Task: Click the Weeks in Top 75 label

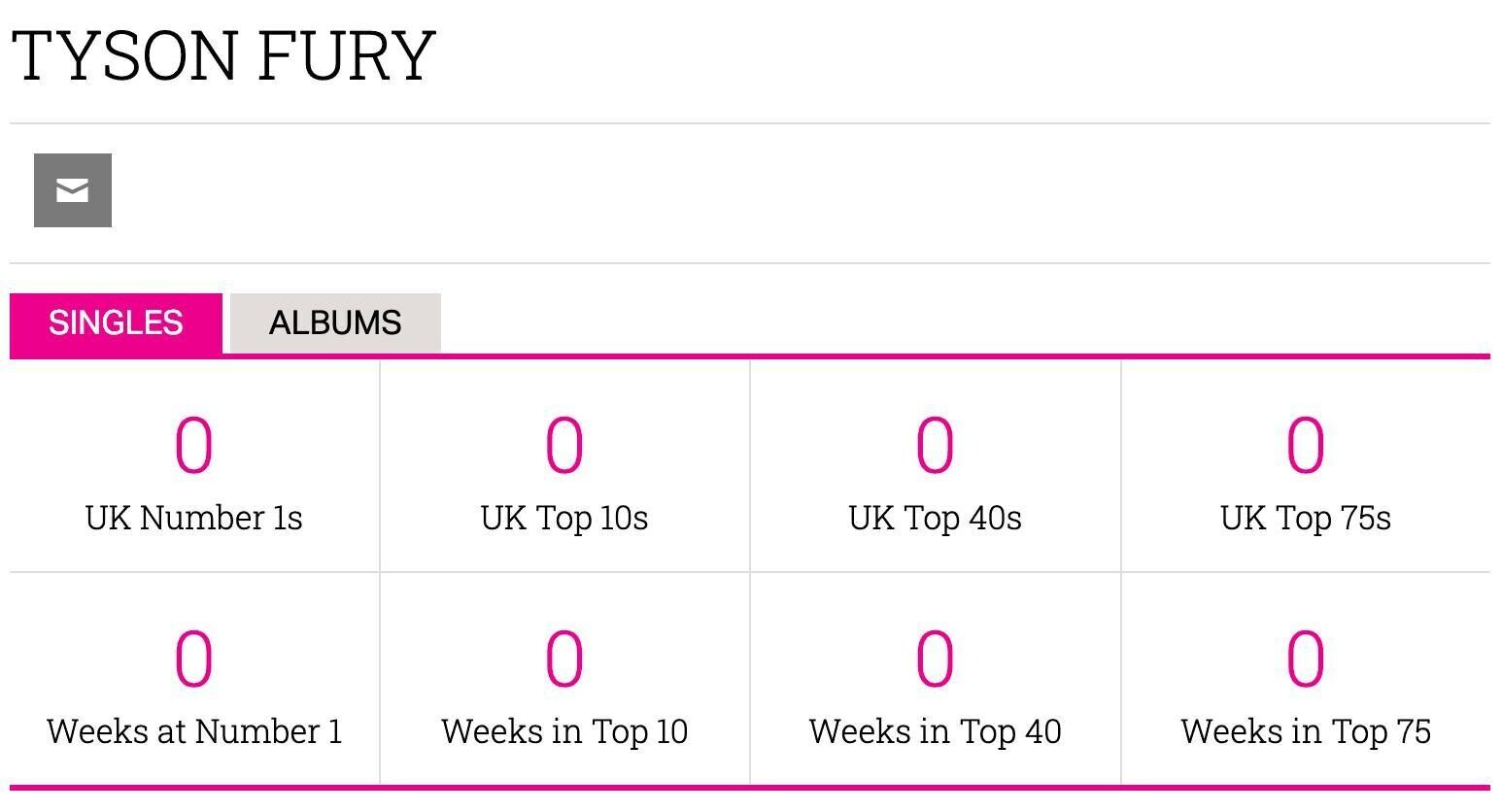Action: point(1306,730)
